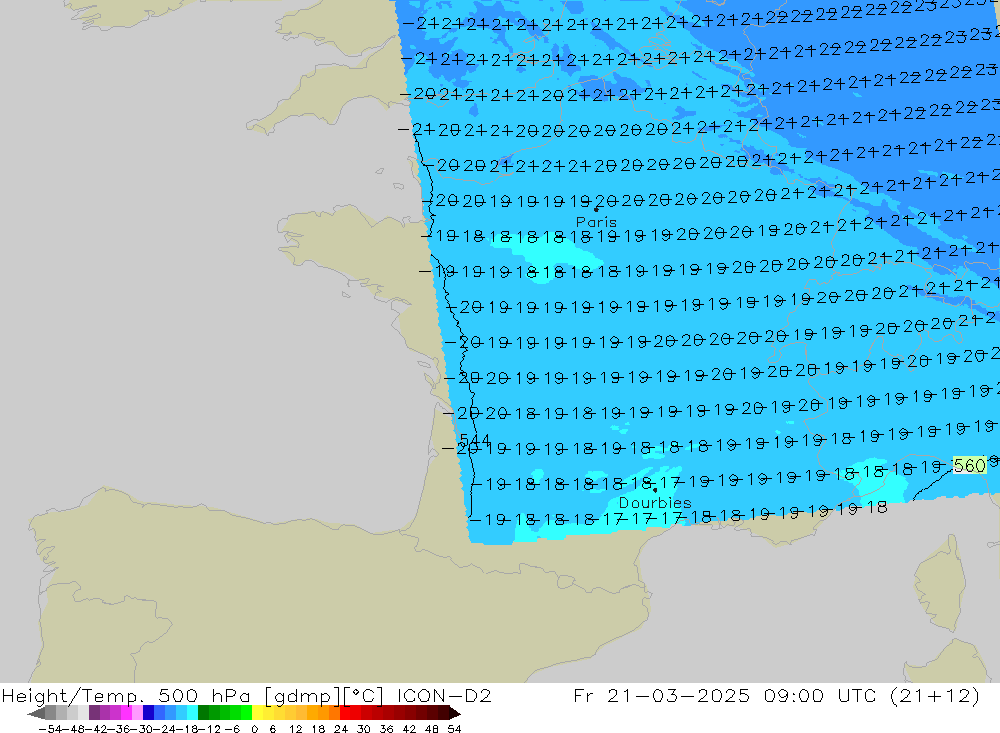The height and width of the screenshot is (733, 1000).
Task: Click the 0 legend scale value
Action: coord(254,729)
